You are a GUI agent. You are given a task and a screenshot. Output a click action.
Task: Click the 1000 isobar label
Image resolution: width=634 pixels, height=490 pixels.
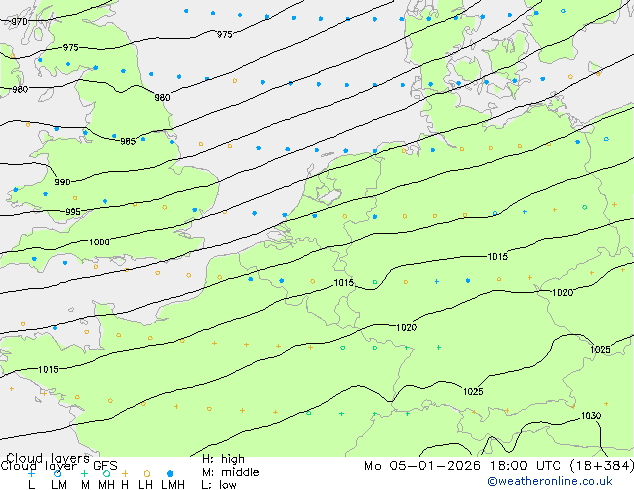click(99, 242)
